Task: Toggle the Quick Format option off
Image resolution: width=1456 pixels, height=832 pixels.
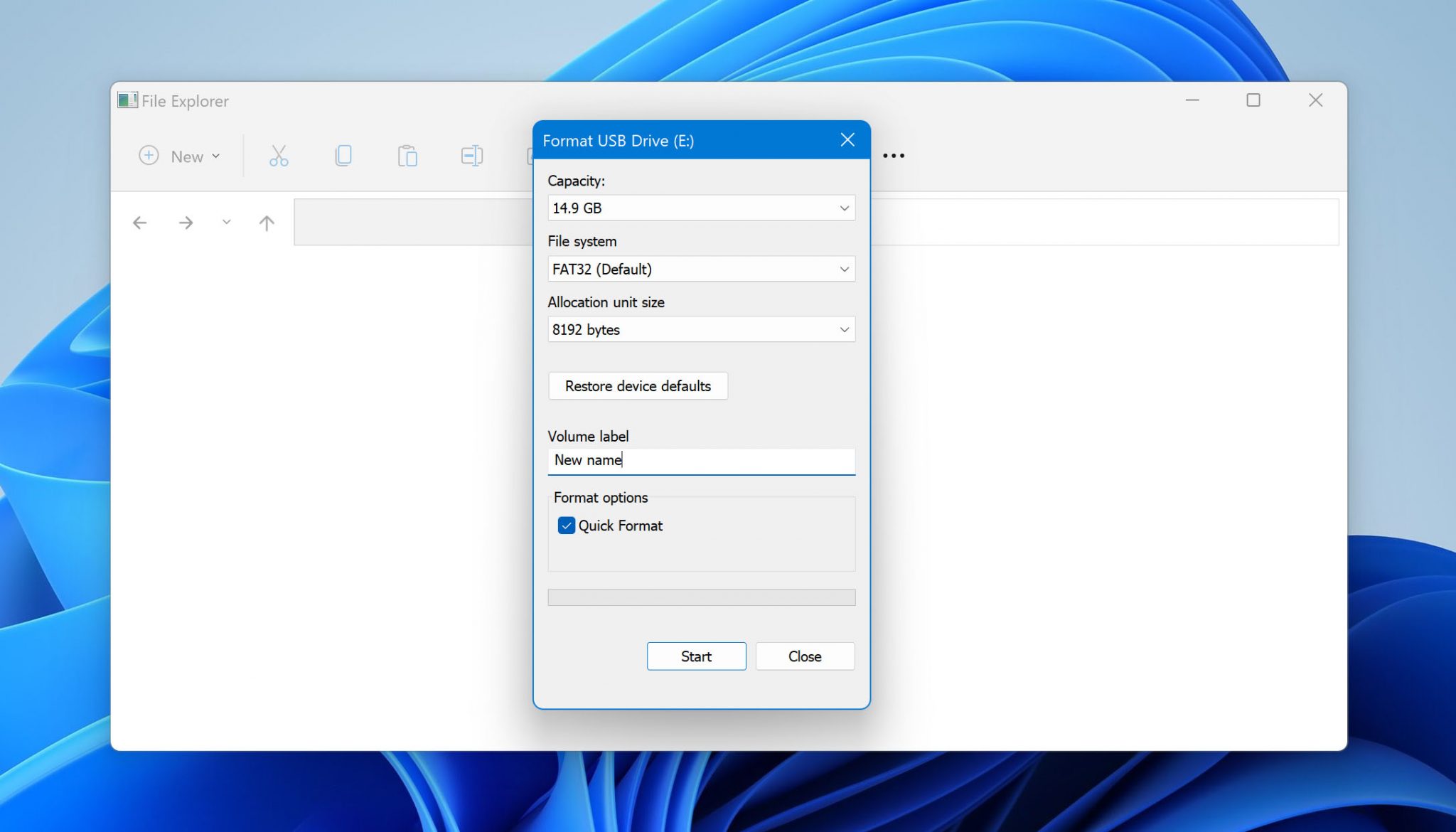Action: click(566, 524)
